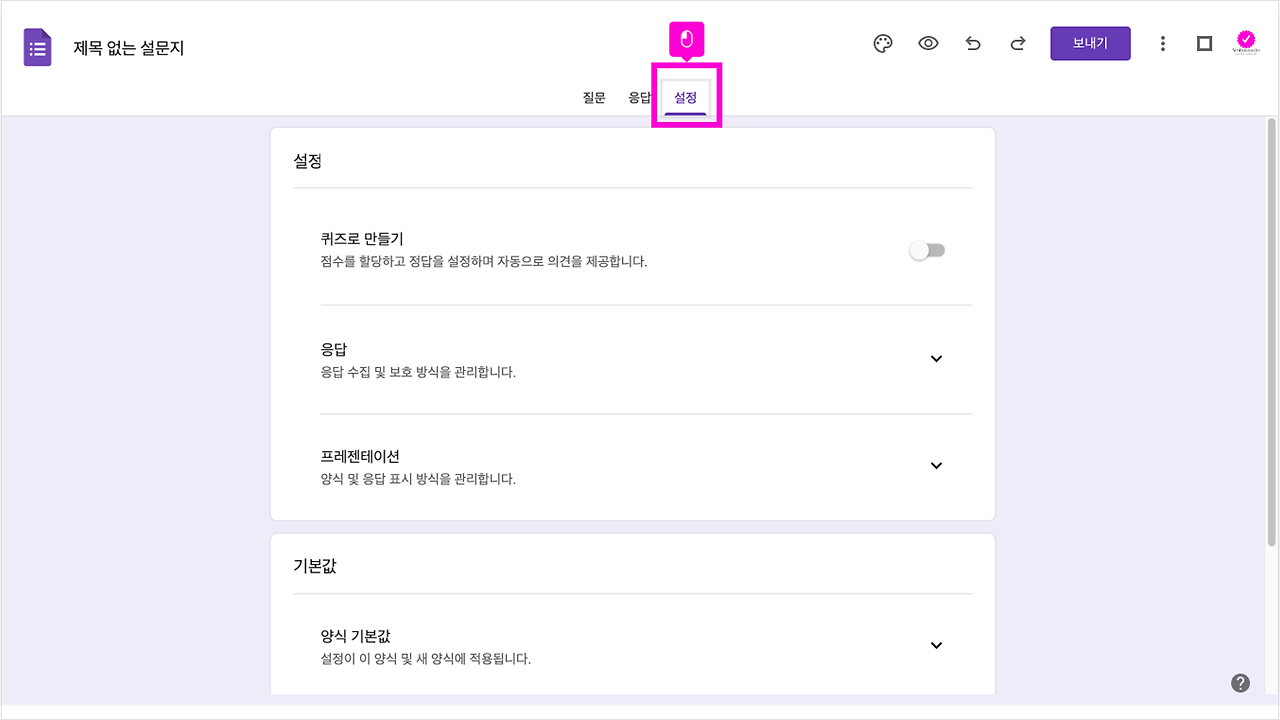The width and height of the screenshot is (1280, 720).
Task: Click the account profile avatar icon
Action: tap(1246, 40)
